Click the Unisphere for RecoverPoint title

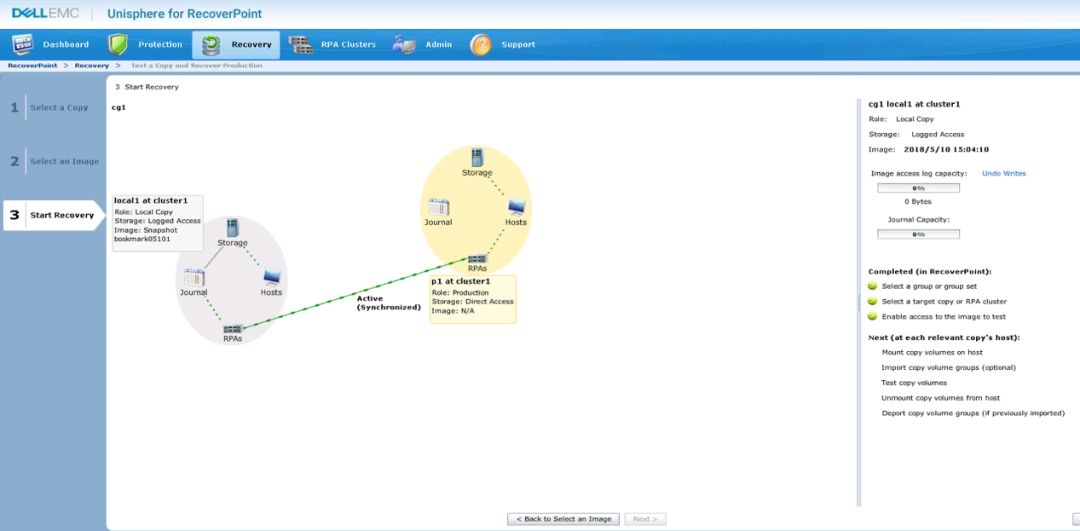185,14
